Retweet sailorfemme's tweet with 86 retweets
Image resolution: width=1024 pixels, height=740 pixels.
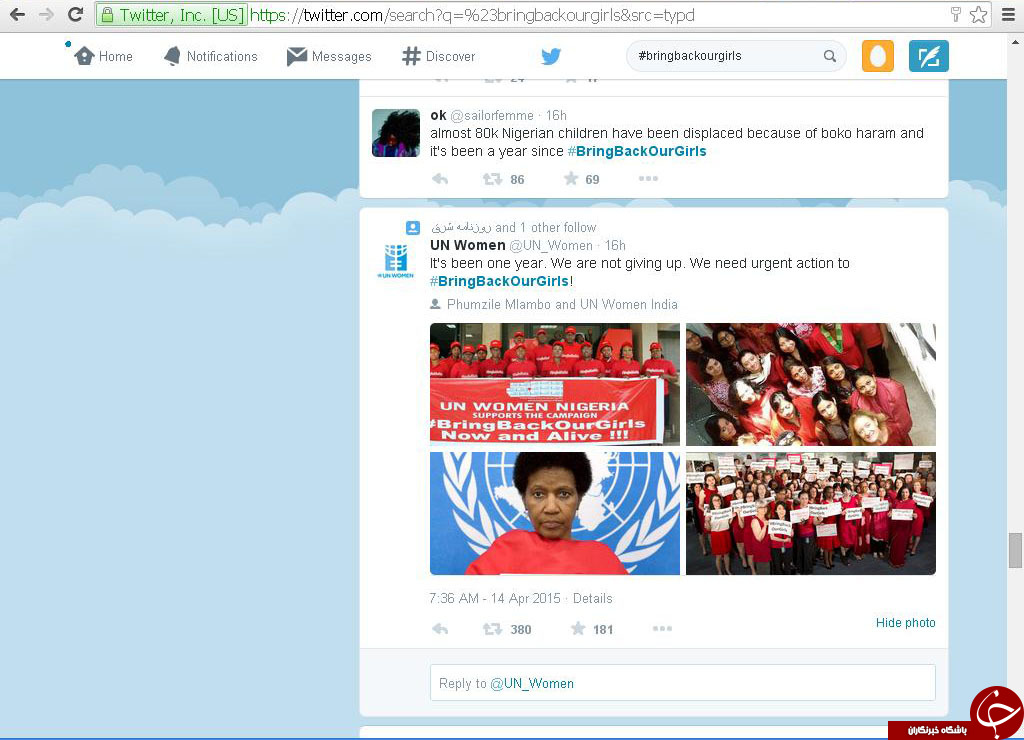pos(492,179)
